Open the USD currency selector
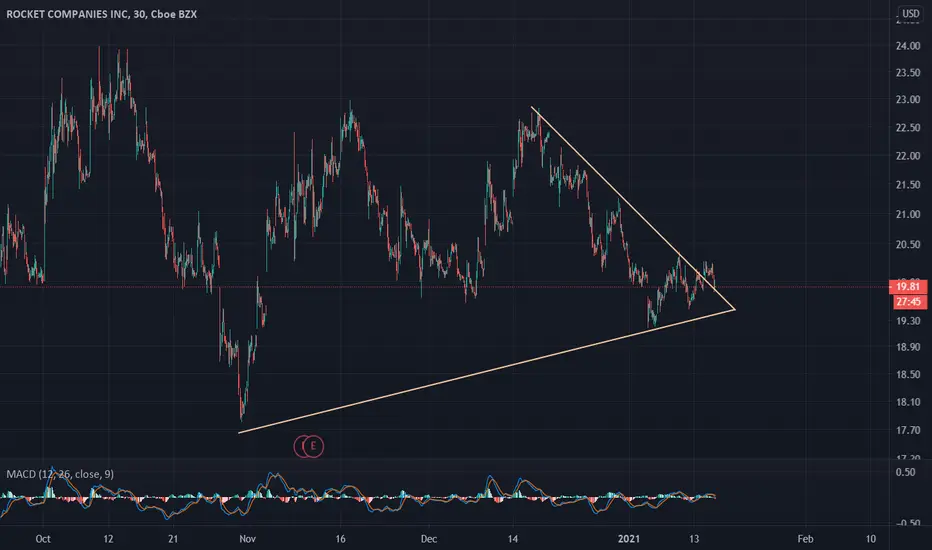The height and width of the screenshot is (550, 932). [x=910, y=13]
